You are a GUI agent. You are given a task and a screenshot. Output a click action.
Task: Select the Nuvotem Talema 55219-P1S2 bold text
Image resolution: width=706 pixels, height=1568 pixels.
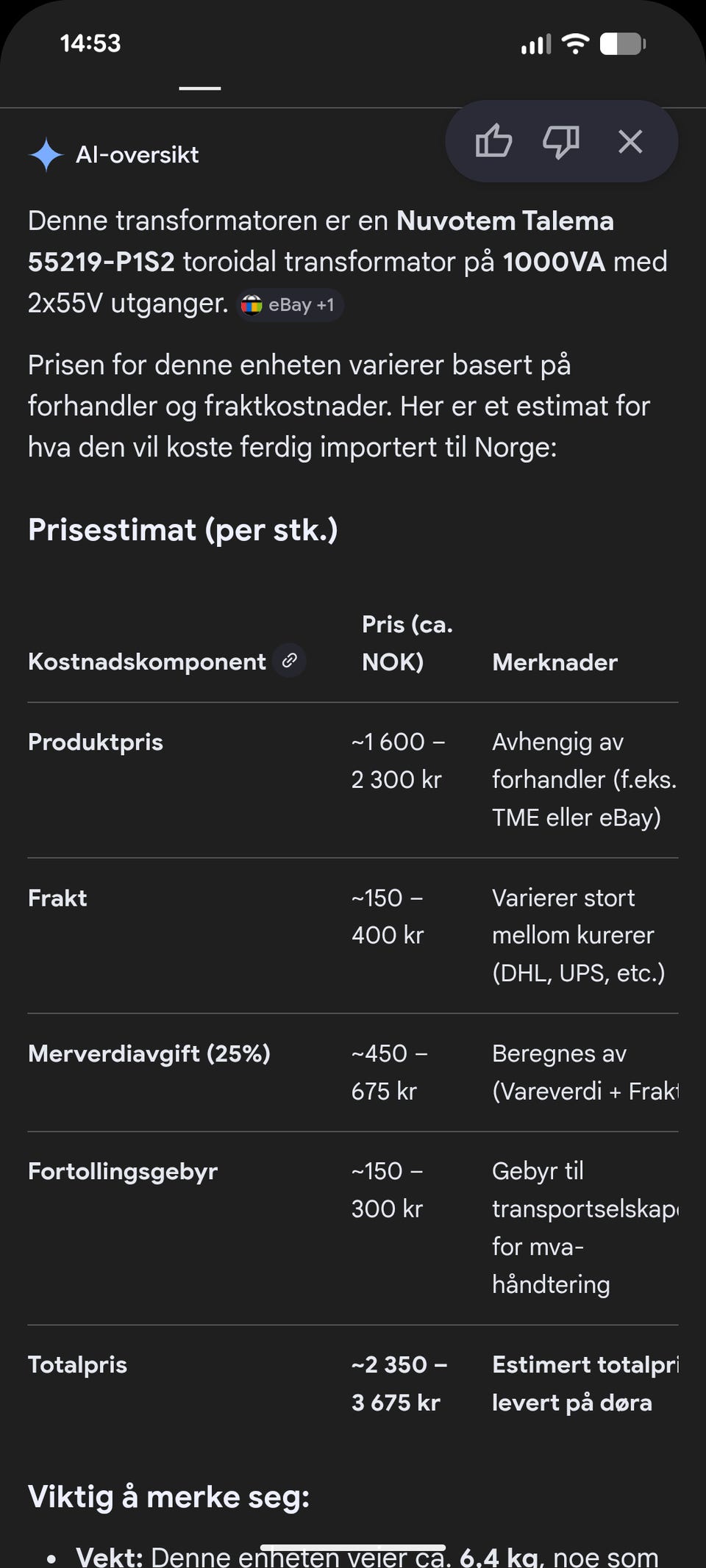tap(321, 241)
